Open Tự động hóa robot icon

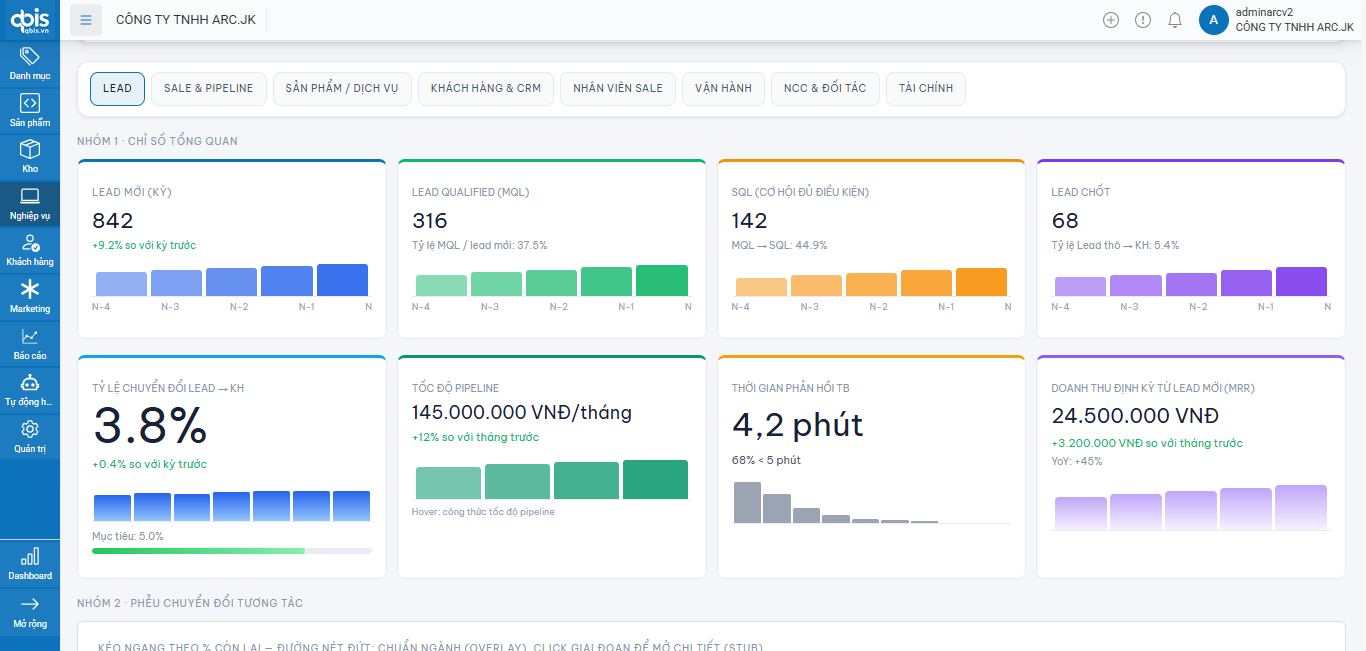click(30, 383)
